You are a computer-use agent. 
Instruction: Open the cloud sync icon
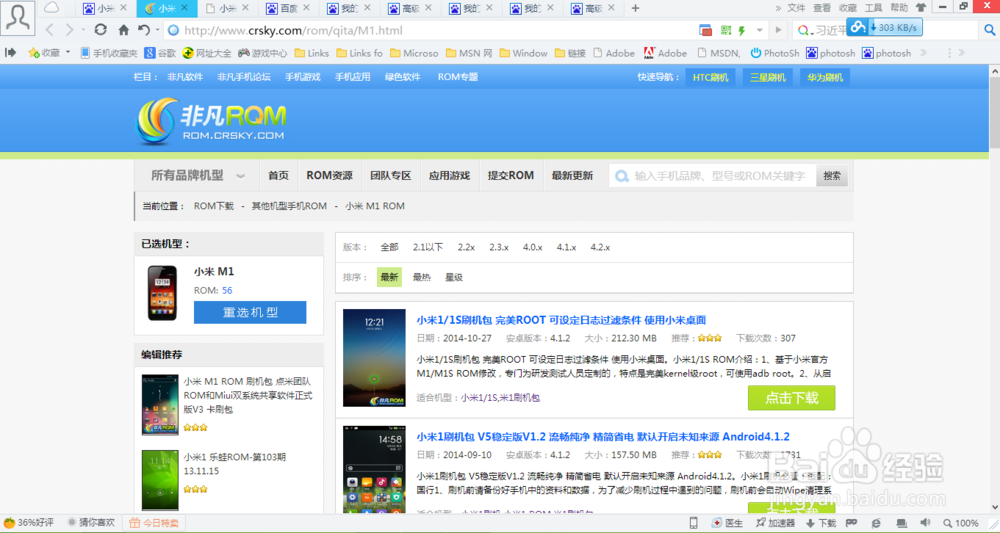click(52, 8)
